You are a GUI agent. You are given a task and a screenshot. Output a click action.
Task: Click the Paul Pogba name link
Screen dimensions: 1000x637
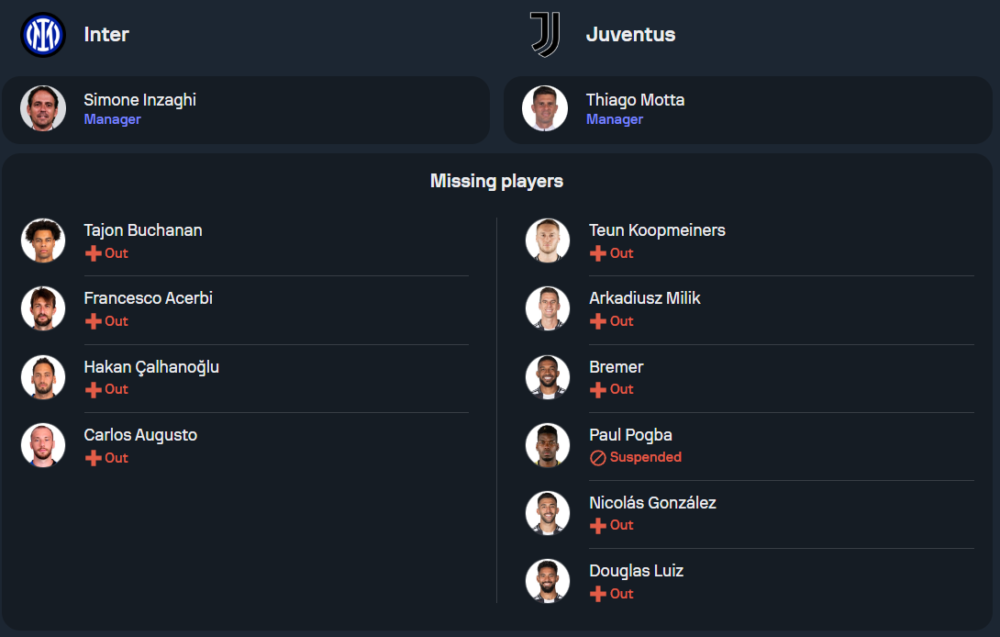[x=631, y=435]
